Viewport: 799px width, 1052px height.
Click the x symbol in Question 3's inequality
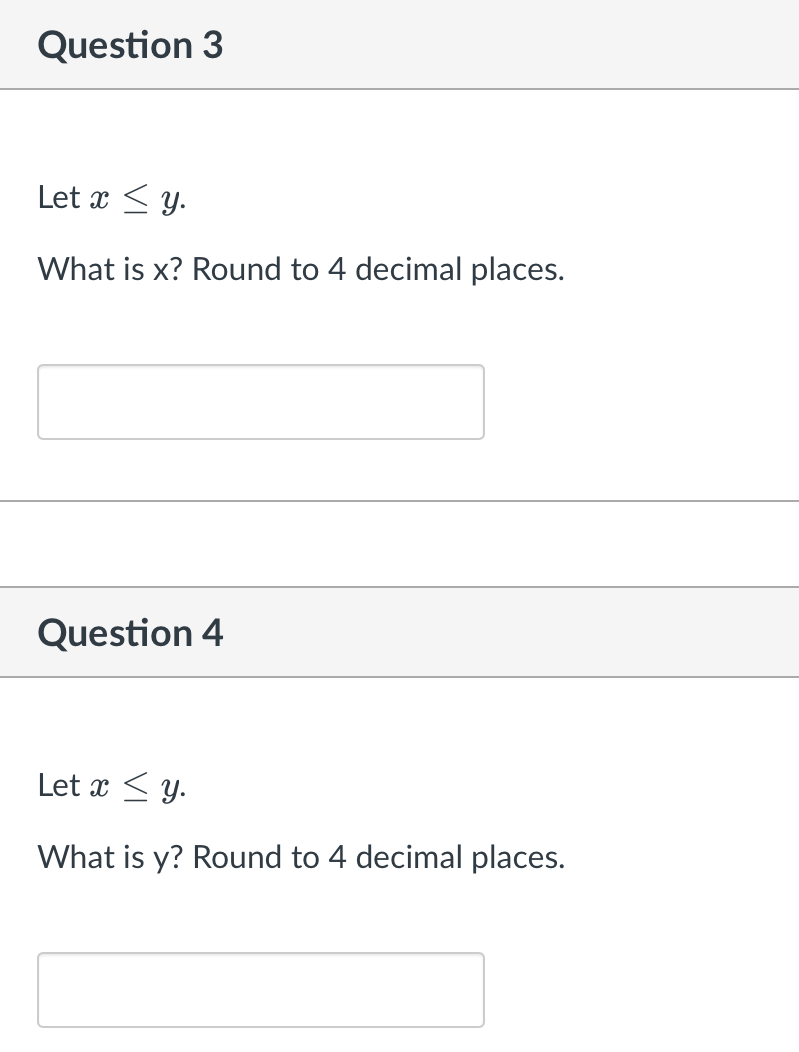click(x=102, y=197)
